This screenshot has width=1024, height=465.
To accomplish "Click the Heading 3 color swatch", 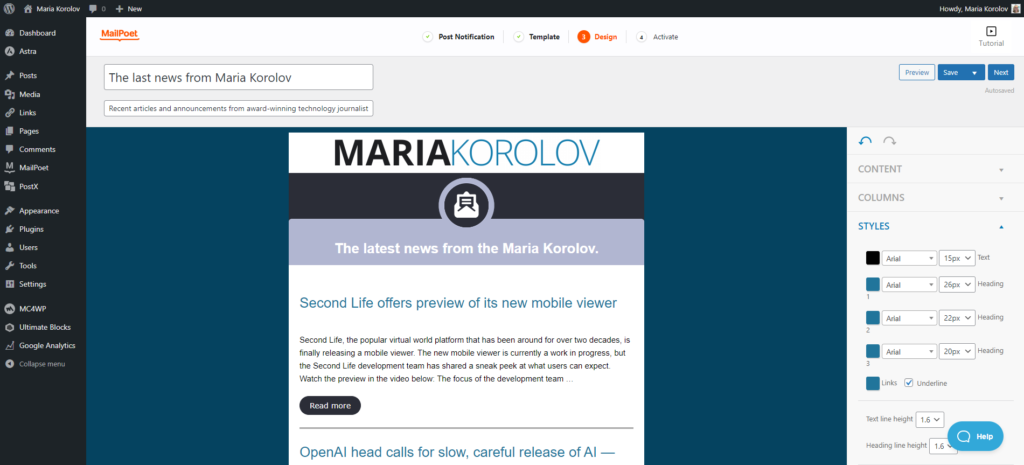I will (x=872, y=351).
